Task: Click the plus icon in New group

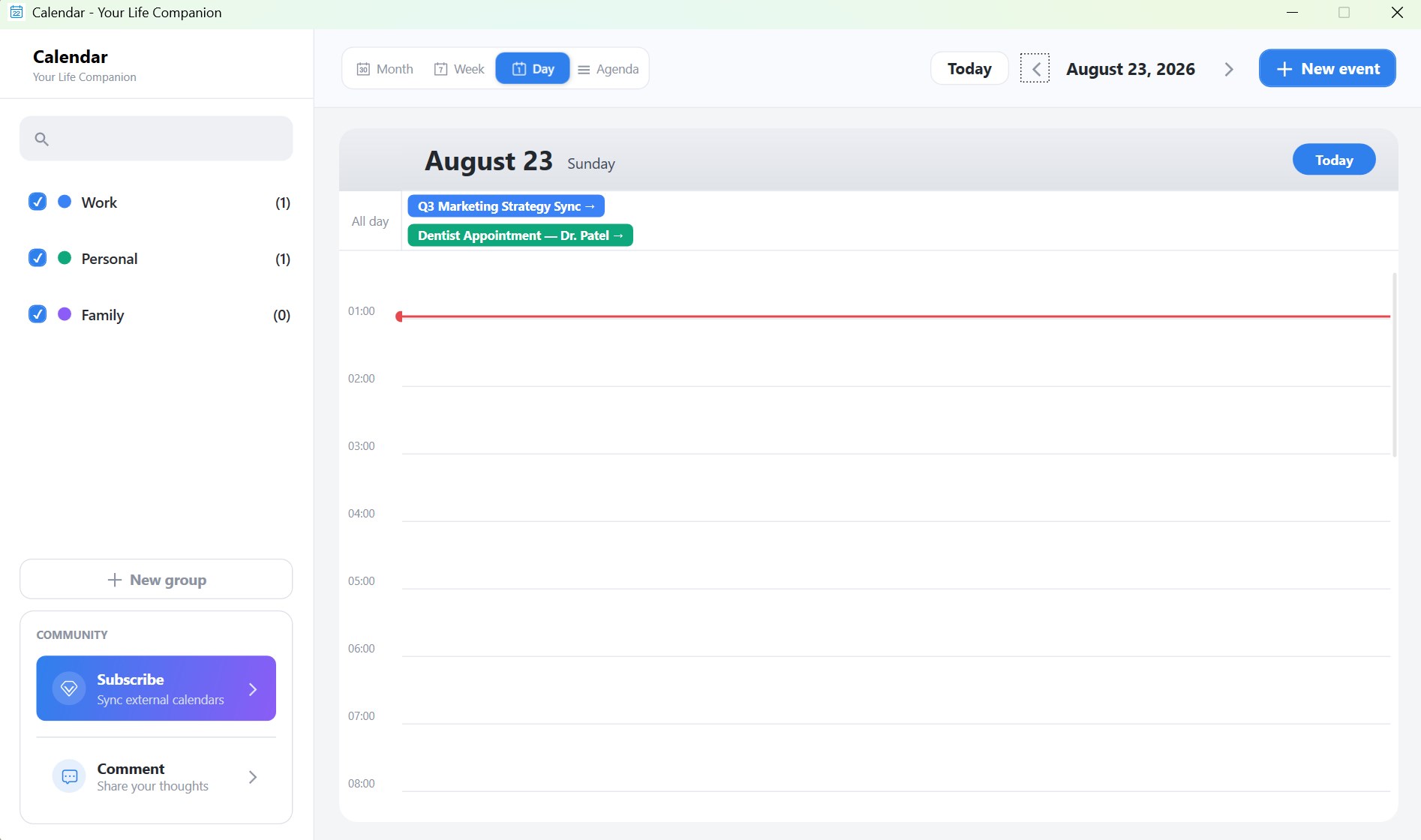Action: point(114,580)
